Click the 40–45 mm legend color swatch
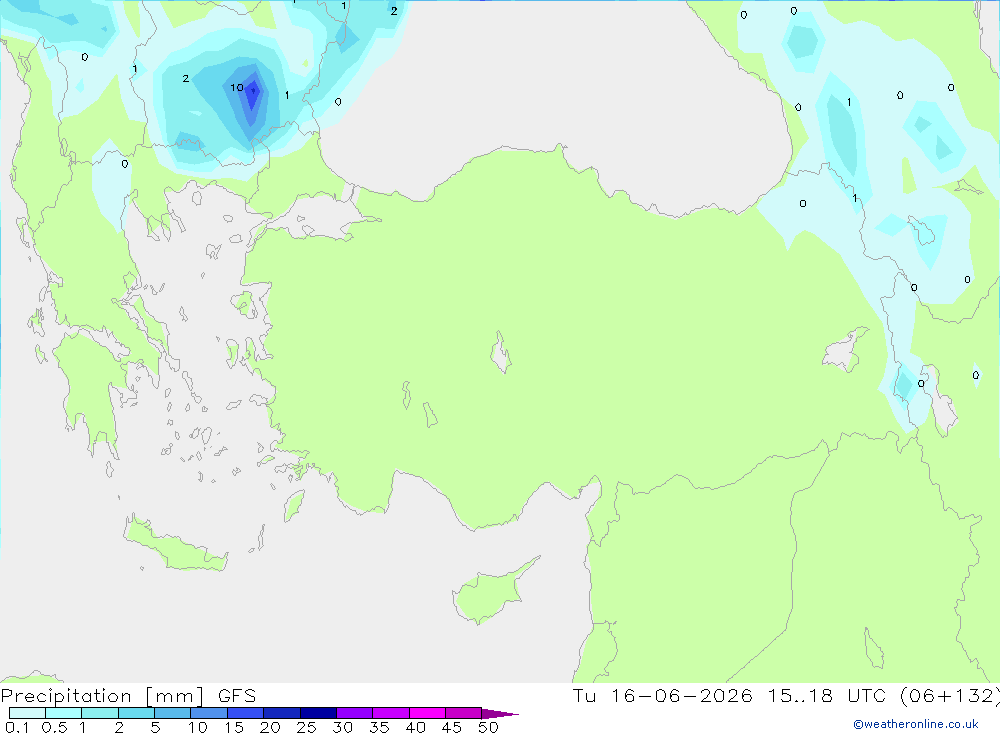This screenshot has height=733, width=1000. point(427,713)
